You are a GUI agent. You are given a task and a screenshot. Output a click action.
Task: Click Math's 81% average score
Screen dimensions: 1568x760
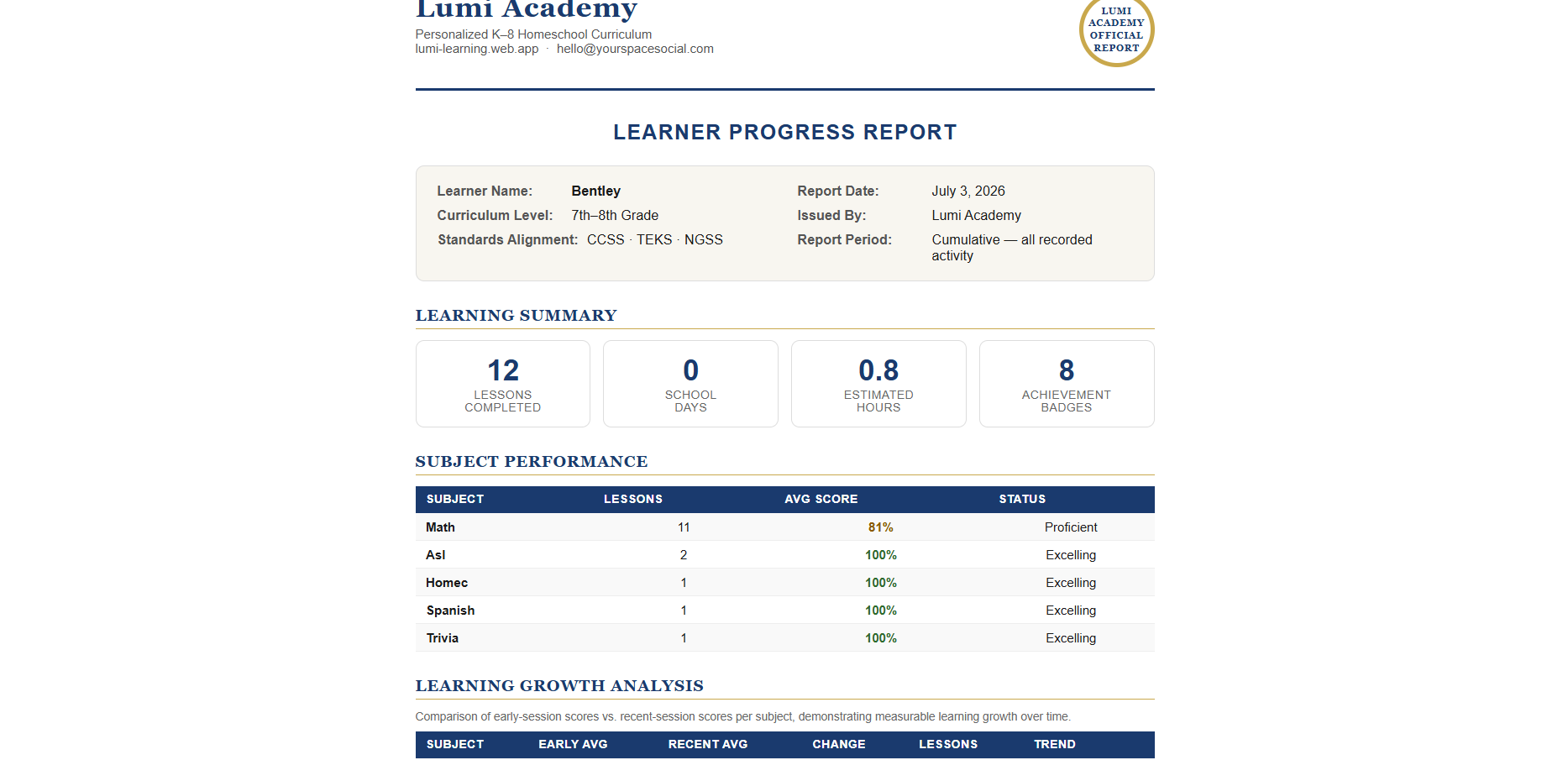(x=880, y=527)
